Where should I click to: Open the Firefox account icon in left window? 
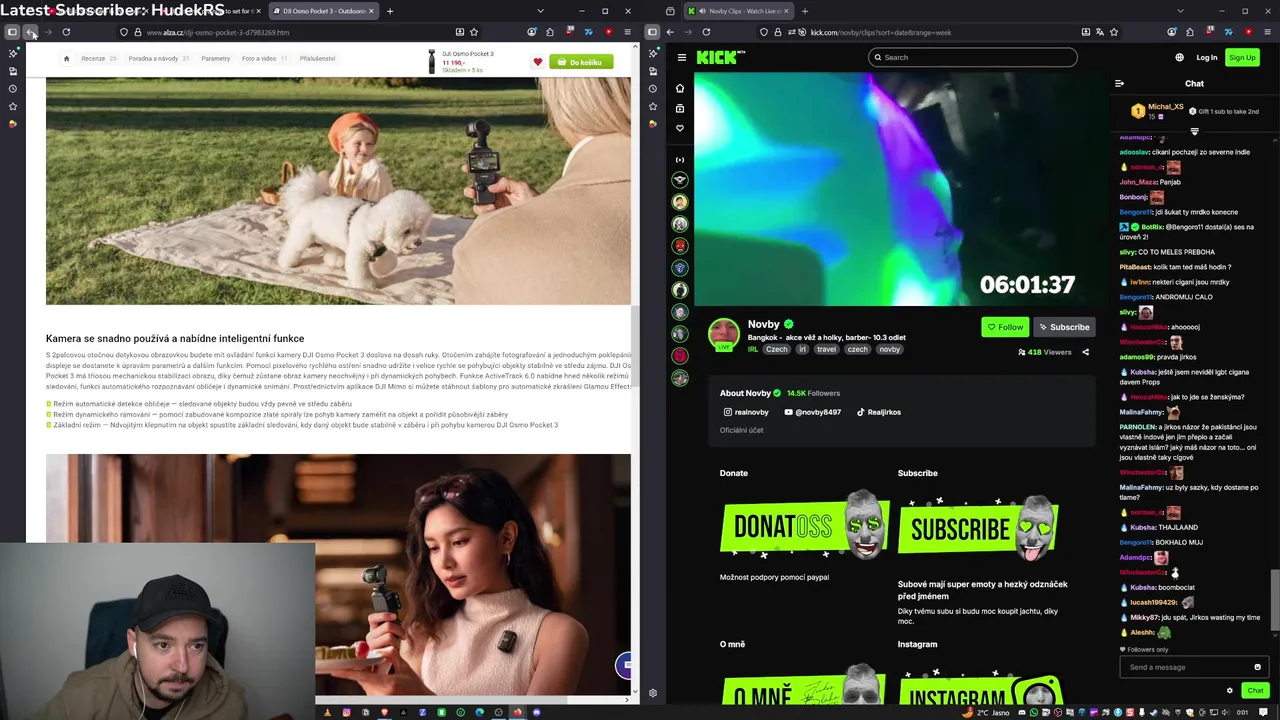pos(532,32)
